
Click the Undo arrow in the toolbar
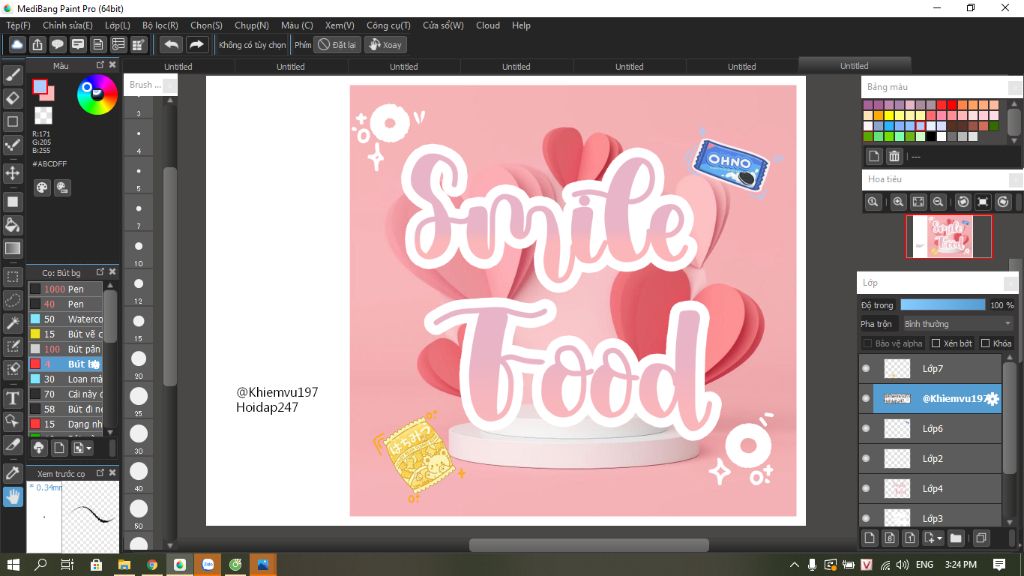coord(171,44)
